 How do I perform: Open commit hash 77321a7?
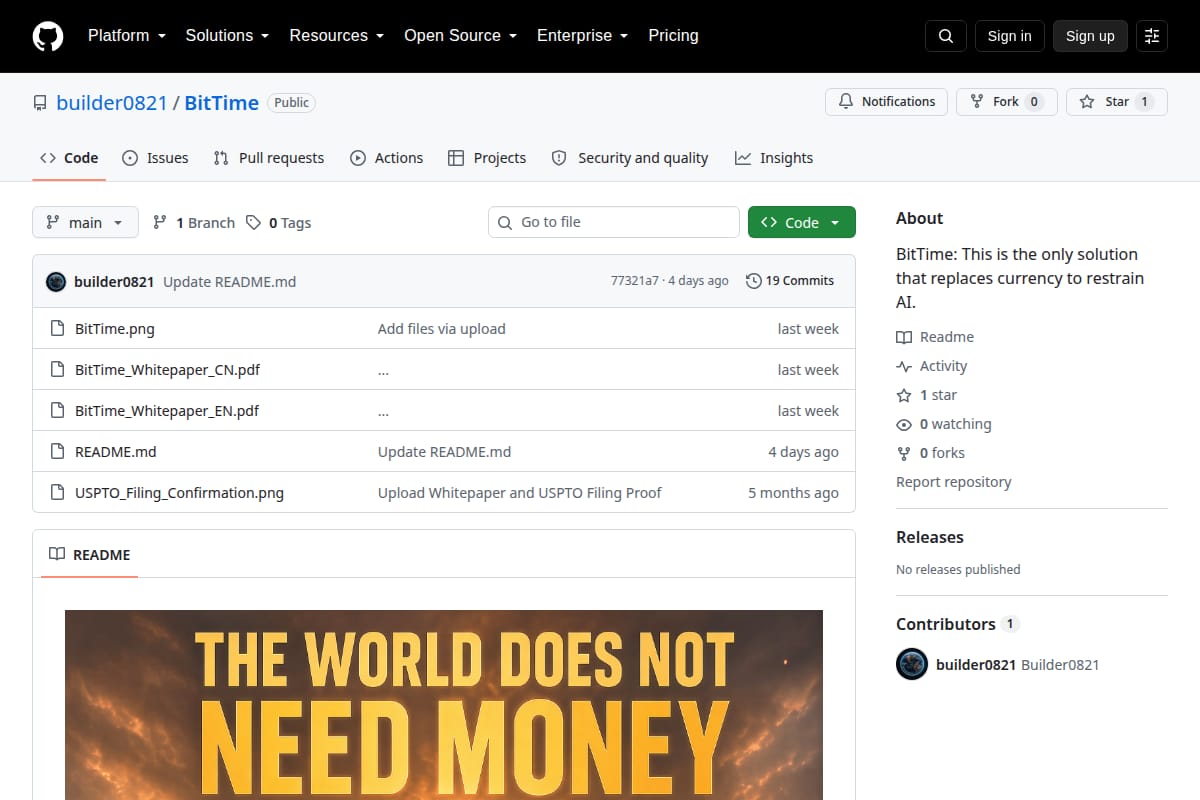[634, 281]
